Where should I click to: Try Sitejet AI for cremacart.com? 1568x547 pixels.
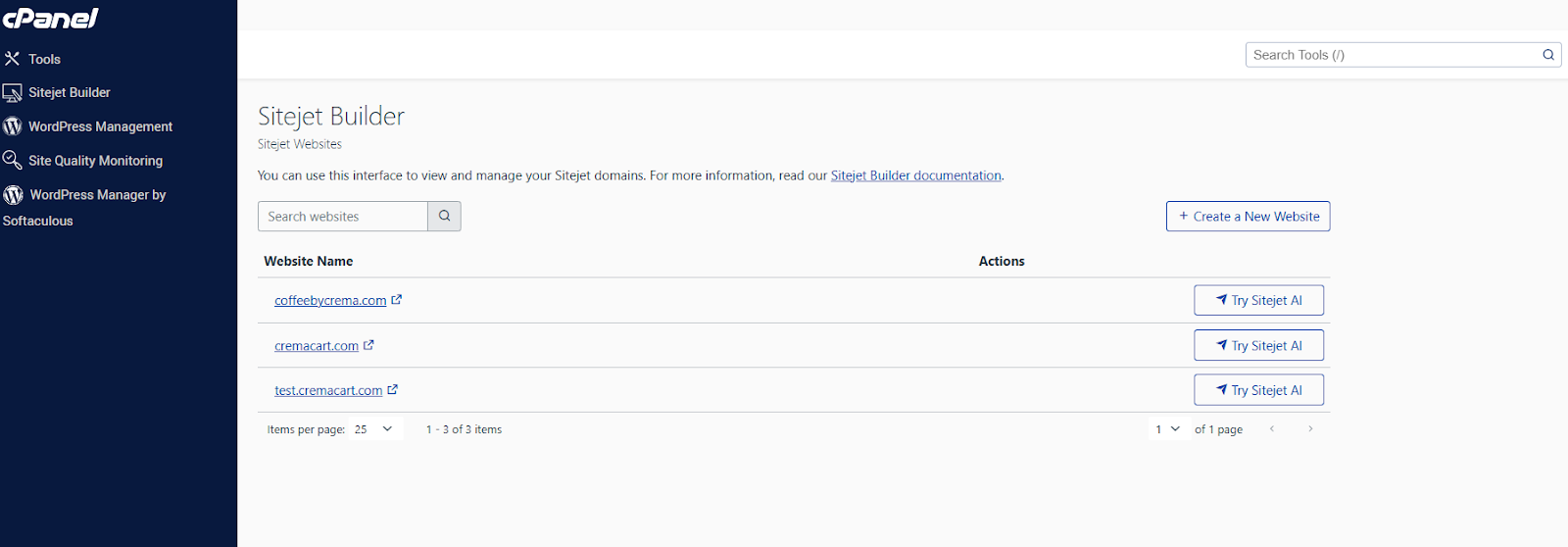click(x=1258, y=345)
